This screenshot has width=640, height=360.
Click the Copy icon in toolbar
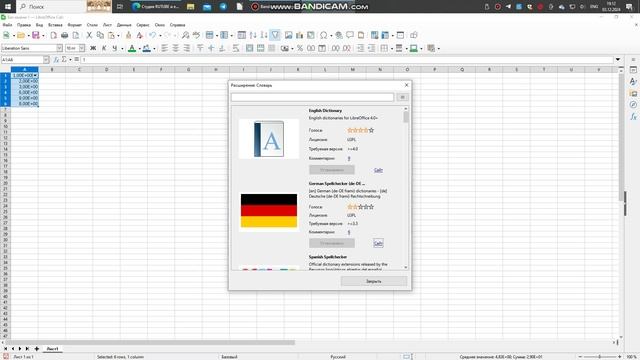pos(100,35)
